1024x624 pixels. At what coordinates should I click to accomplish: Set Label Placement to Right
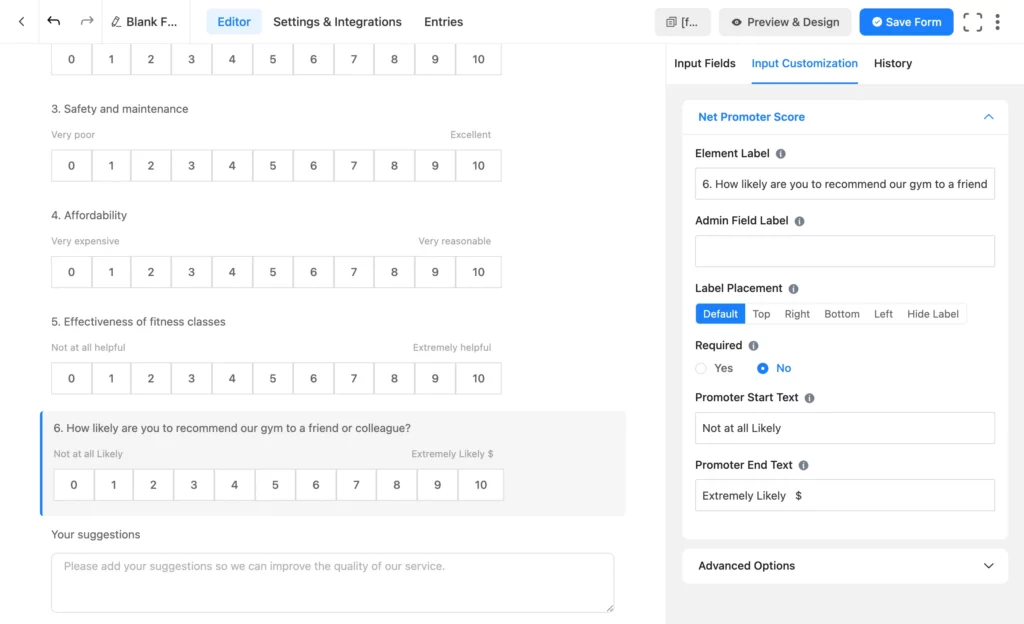(797, 314)
